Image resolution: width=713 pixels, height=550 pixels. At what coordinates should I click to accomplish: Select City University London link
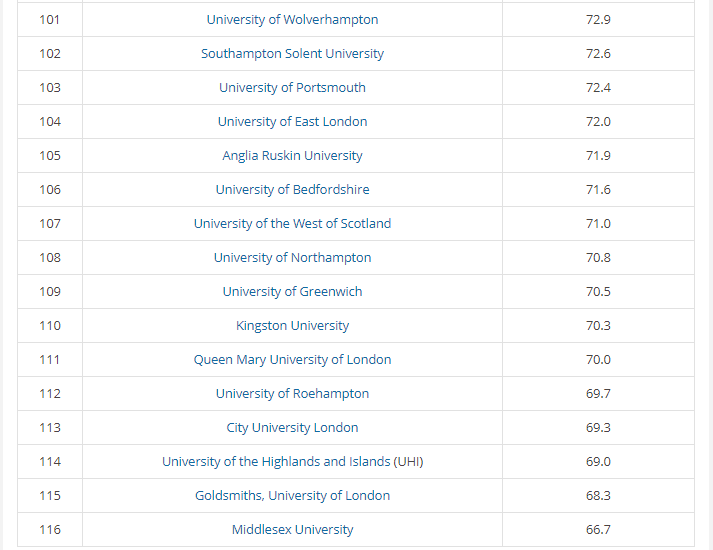pos(292,428)
